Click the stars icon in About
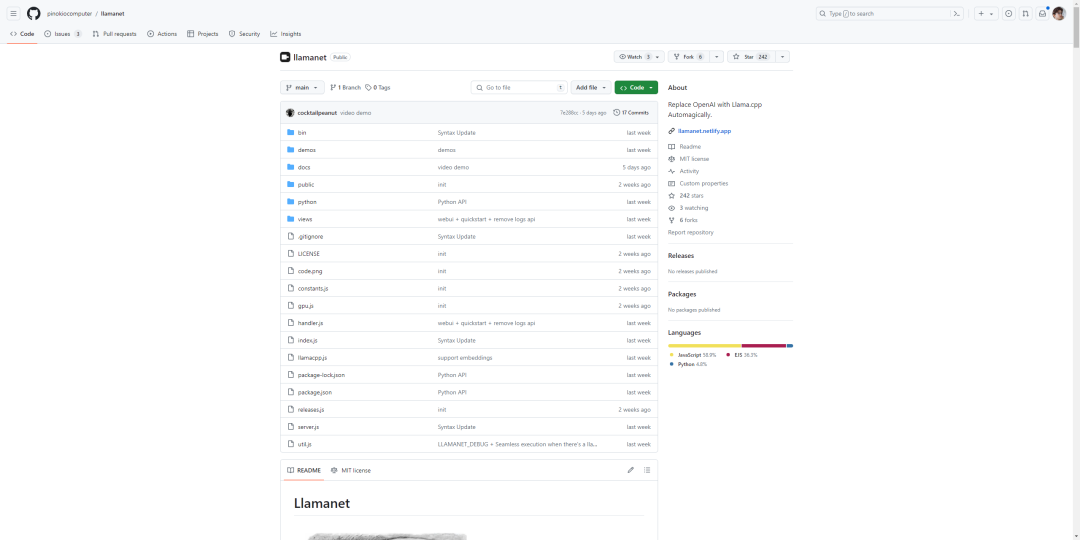This screenshot has width=1080, height=540. click(672, 196)
